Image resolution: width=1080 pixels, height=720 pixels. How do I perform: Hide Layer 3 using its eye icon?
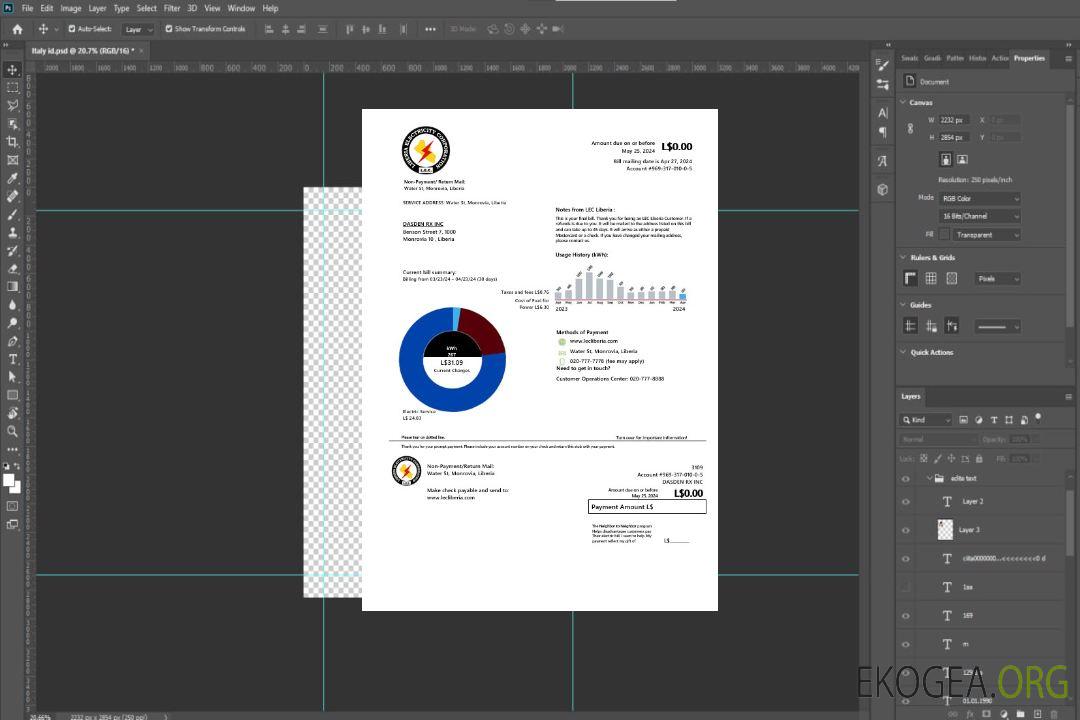coord(906,531)
